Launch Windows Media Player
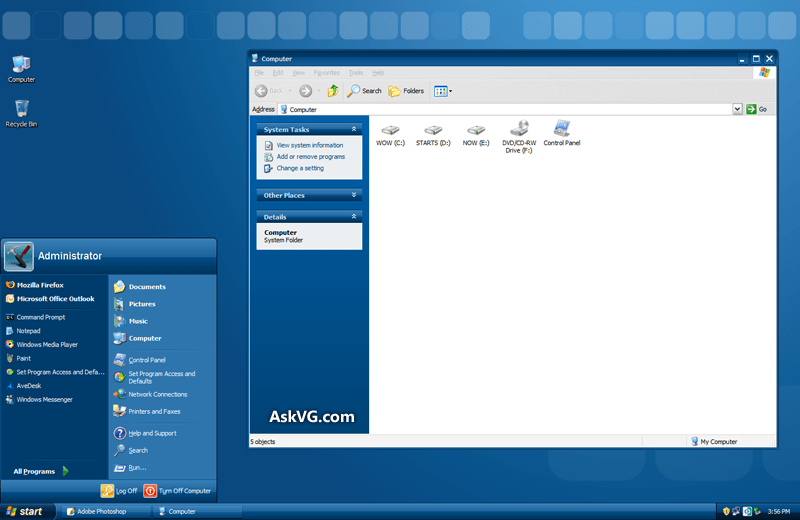Screen dimensions: 800x520 tap(42, 344)
